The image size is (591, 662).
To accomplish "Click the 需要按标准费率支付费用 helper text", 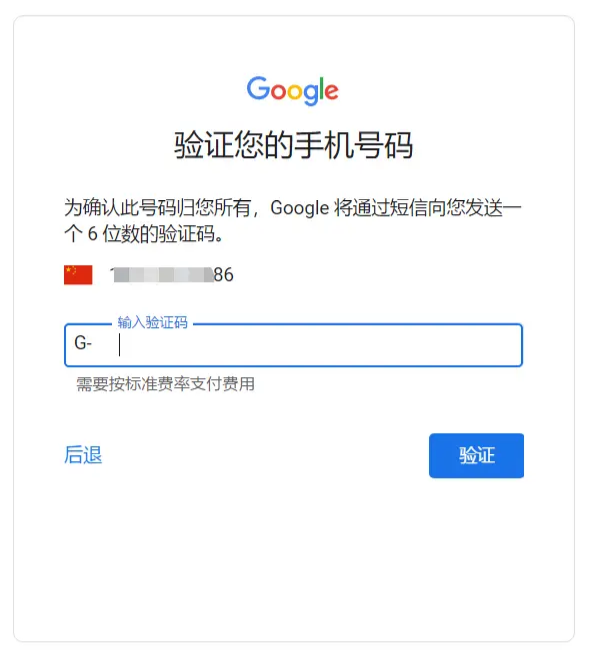I will point(165,384).
